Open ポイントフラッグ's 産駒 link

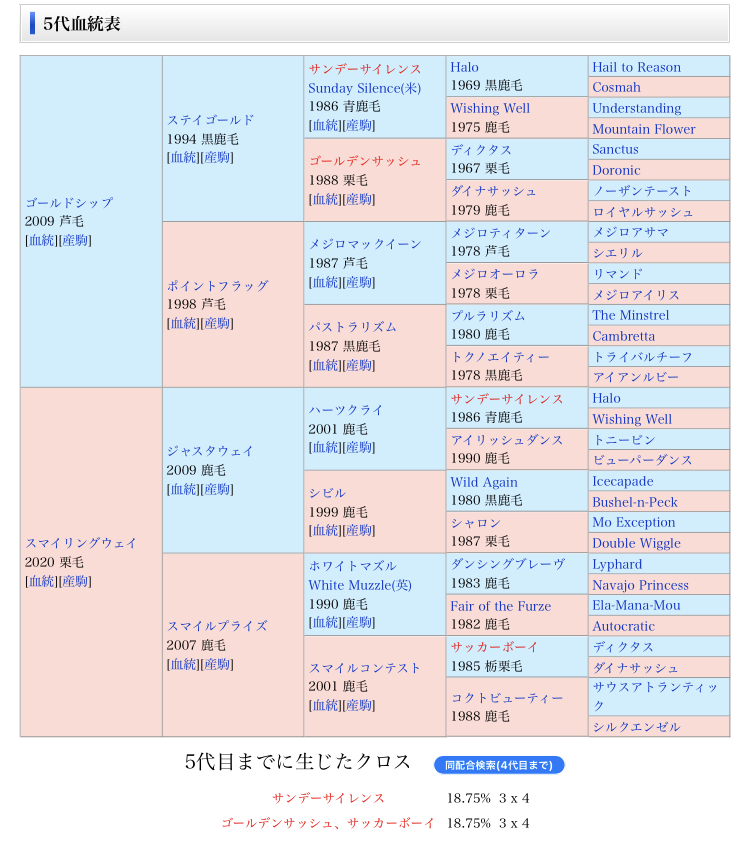tap(217, 323)
